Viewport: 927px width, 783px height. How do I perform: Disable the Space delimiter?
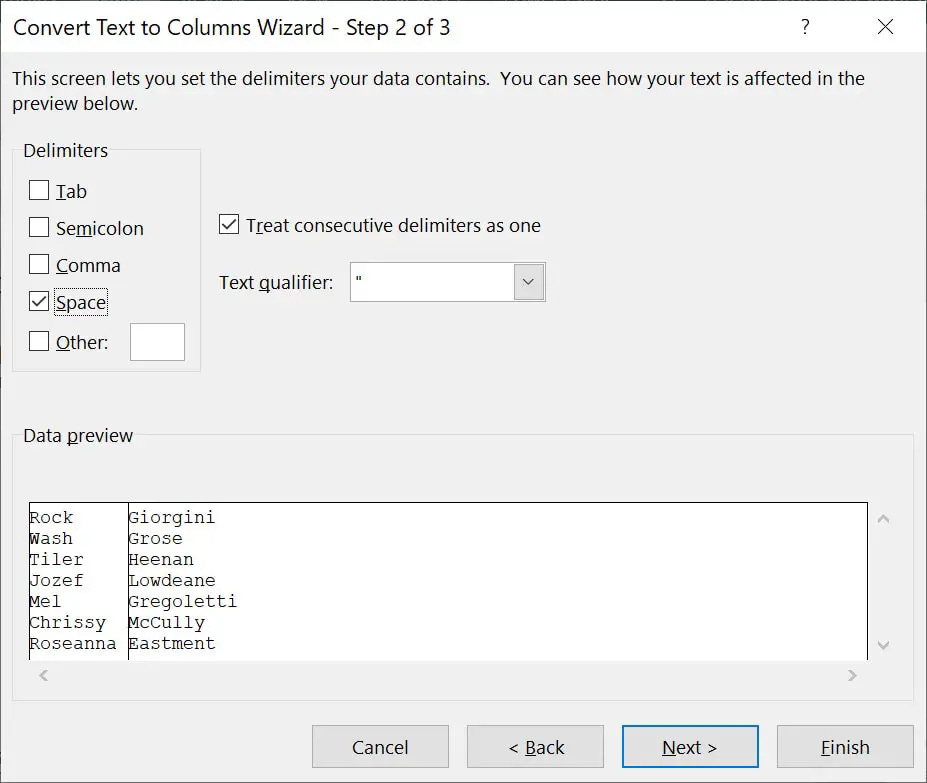click(x=39, y=302)
